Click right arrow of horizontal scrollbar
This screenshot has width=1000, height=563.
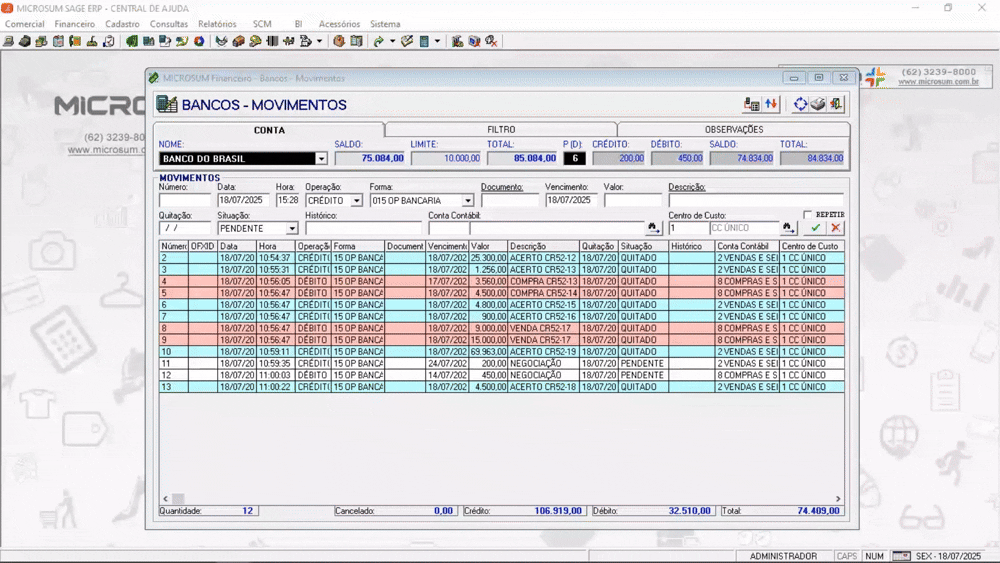838,499
